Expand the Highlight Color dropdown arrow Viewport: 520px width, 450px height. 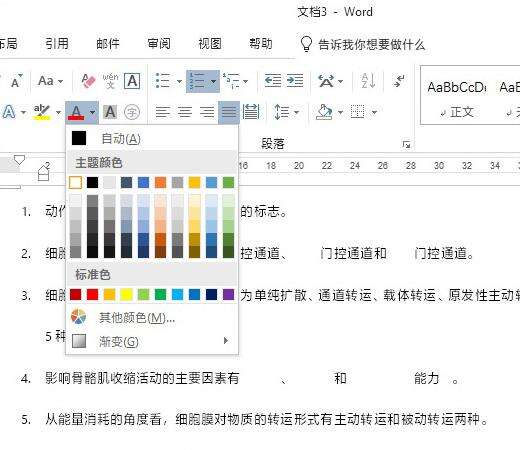click(x=58, y=112)
